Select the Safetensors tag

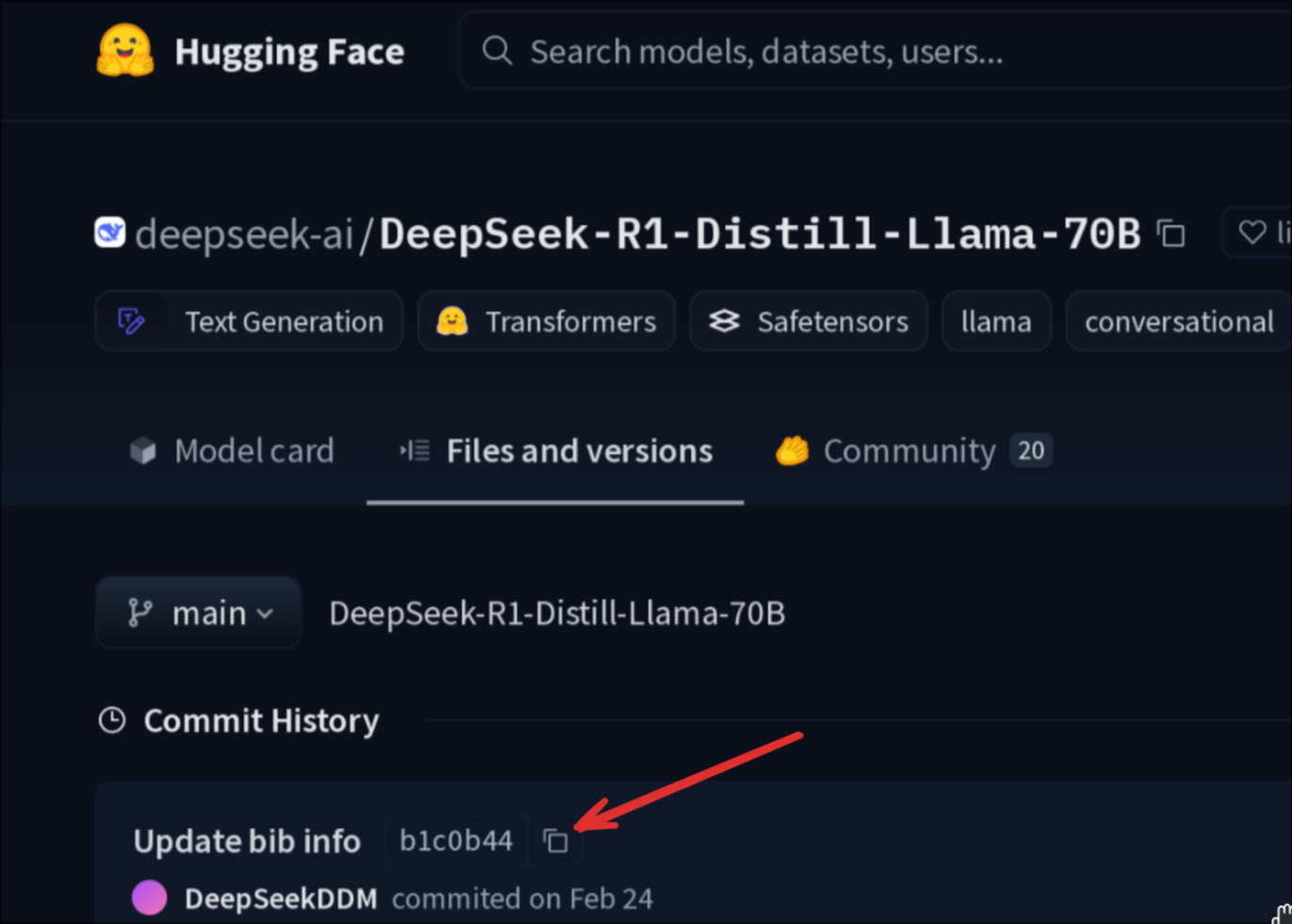click(809, 321)
